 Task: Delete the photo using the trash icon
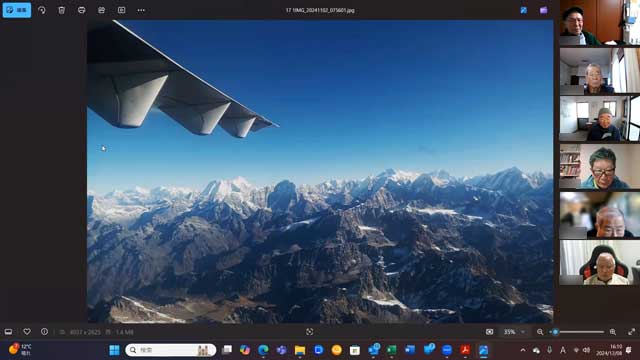(x=62, y=10)
